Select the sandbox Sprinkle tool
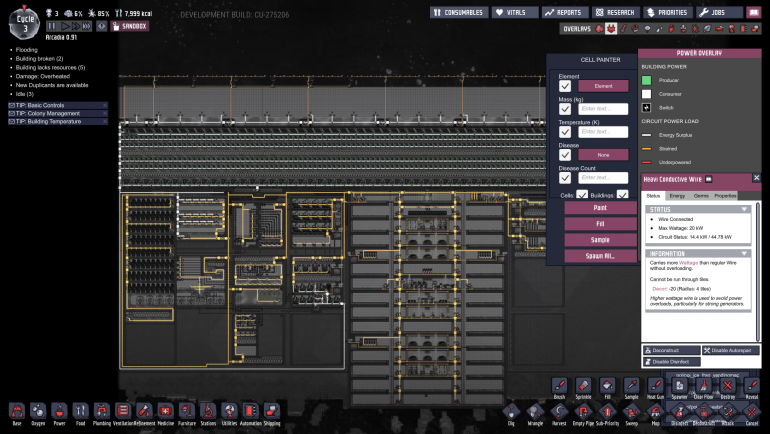Screen dimensions: 770x434 click(583, 386)
